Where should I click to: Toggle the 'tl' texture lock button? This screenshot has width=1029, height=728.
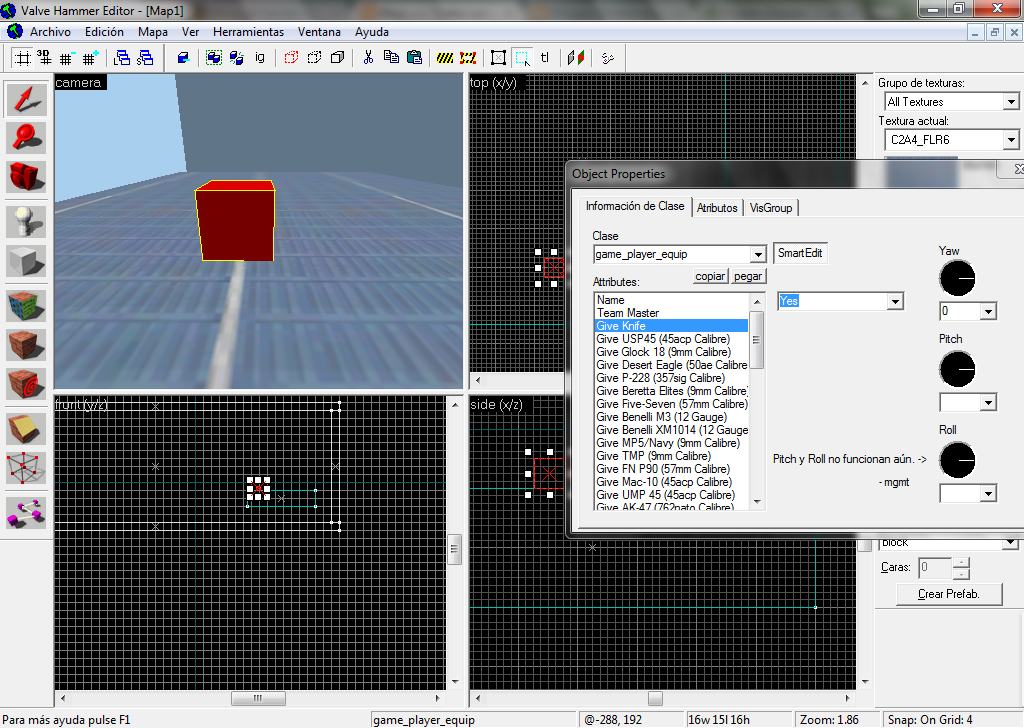[545, 58]
